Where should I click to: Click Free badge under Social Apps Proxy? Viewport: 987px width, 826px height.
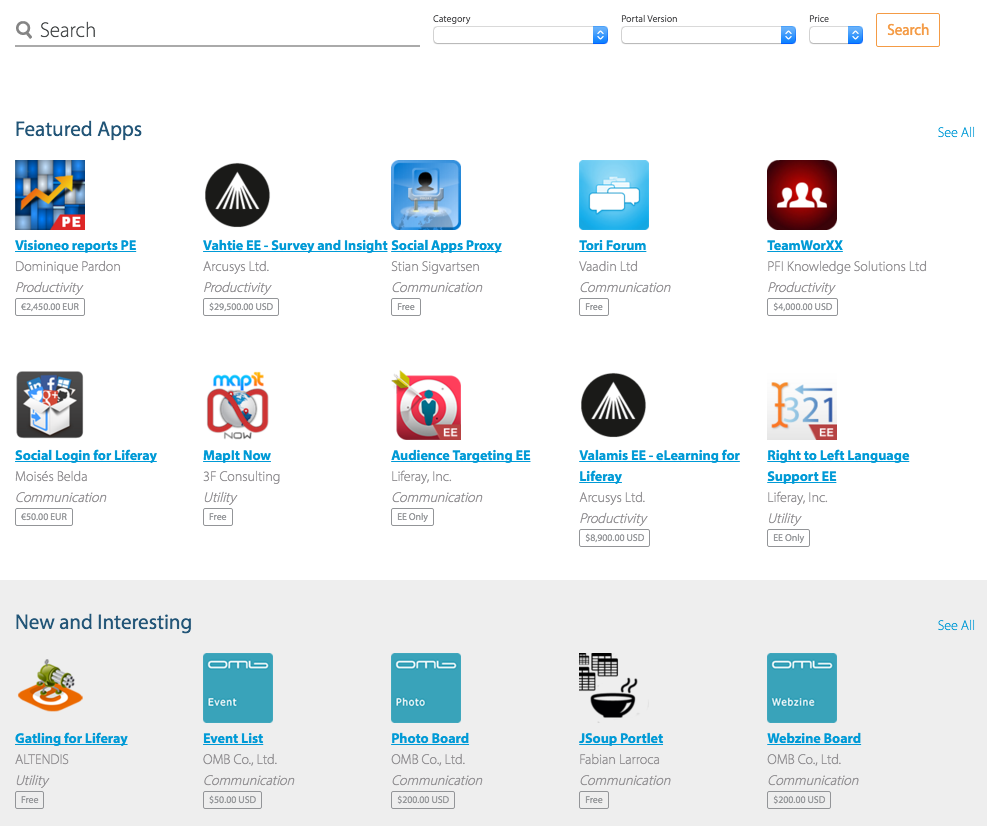pos(405,307)
